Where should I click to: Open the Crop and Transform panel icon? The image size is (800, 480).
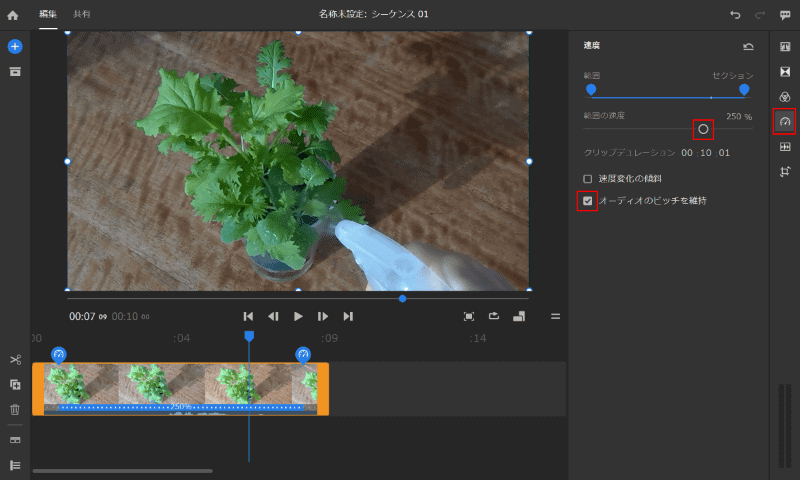(x=785, y=172)
